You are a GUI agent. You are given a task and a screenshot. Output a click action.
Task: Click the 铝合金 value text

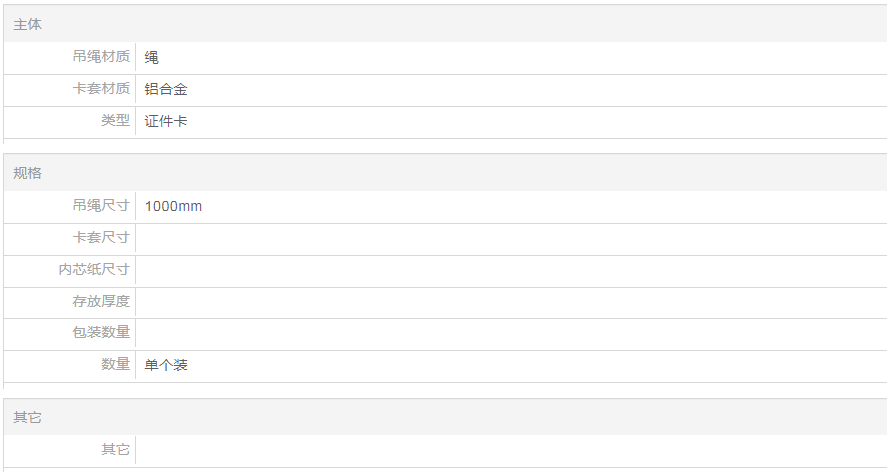point(166,89)
